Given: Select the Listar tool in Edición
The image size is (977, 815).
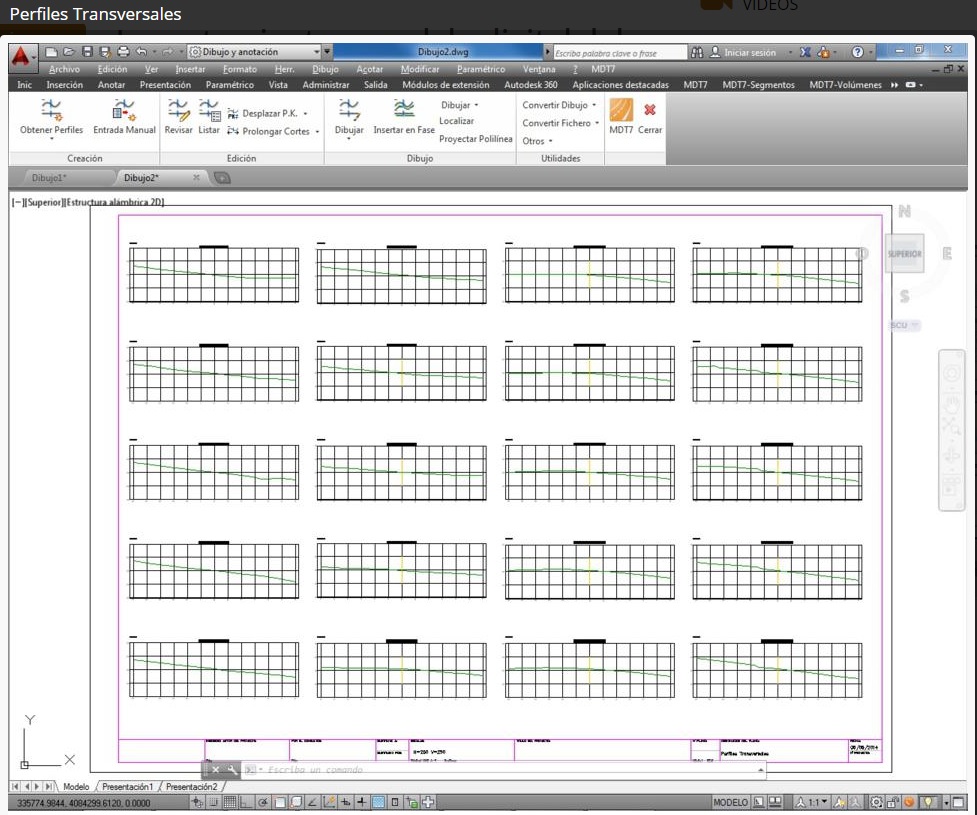Looking at the screenshot, I should [209, 111].
